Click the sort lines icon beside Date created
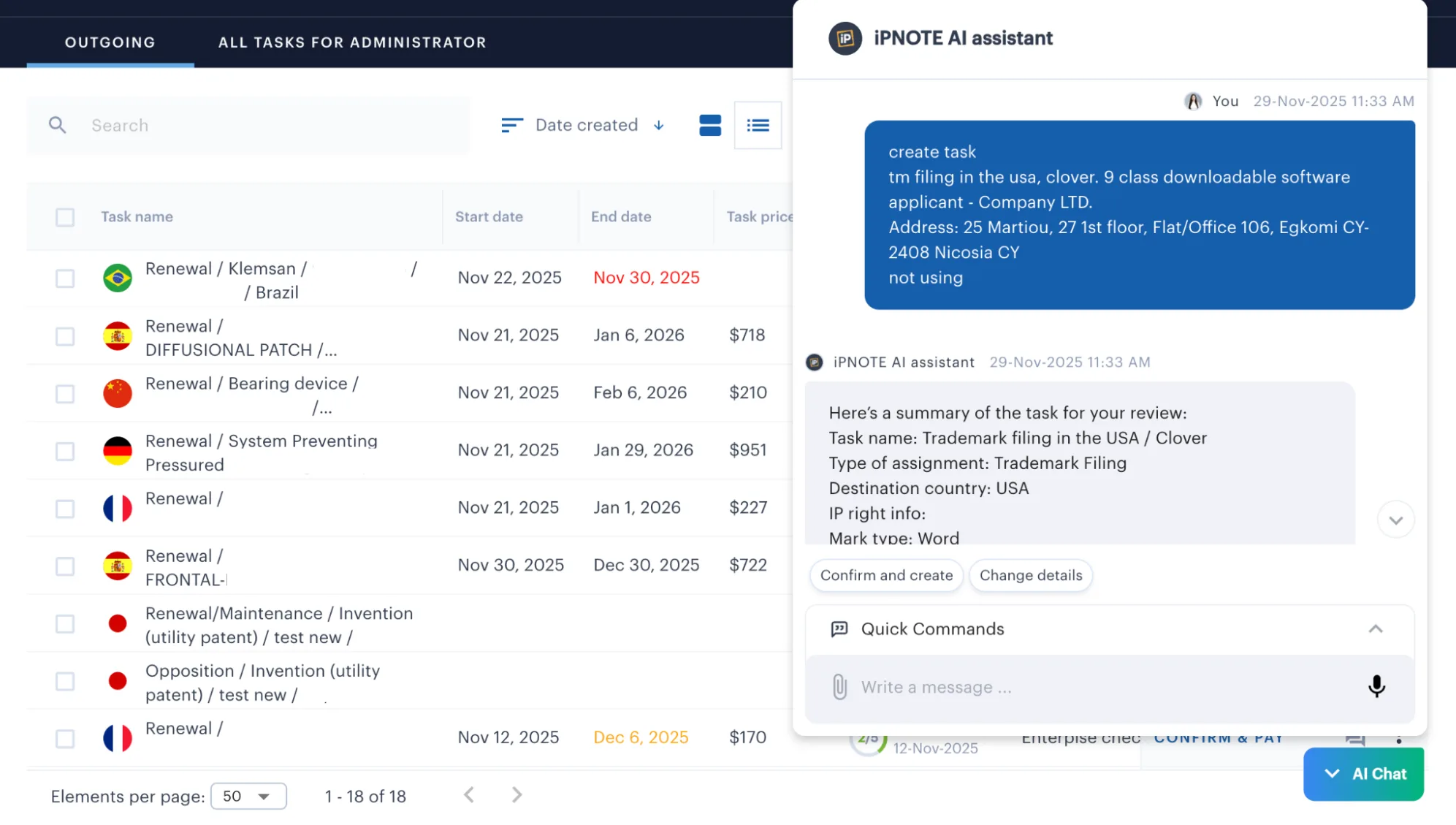 pos(511,125)
